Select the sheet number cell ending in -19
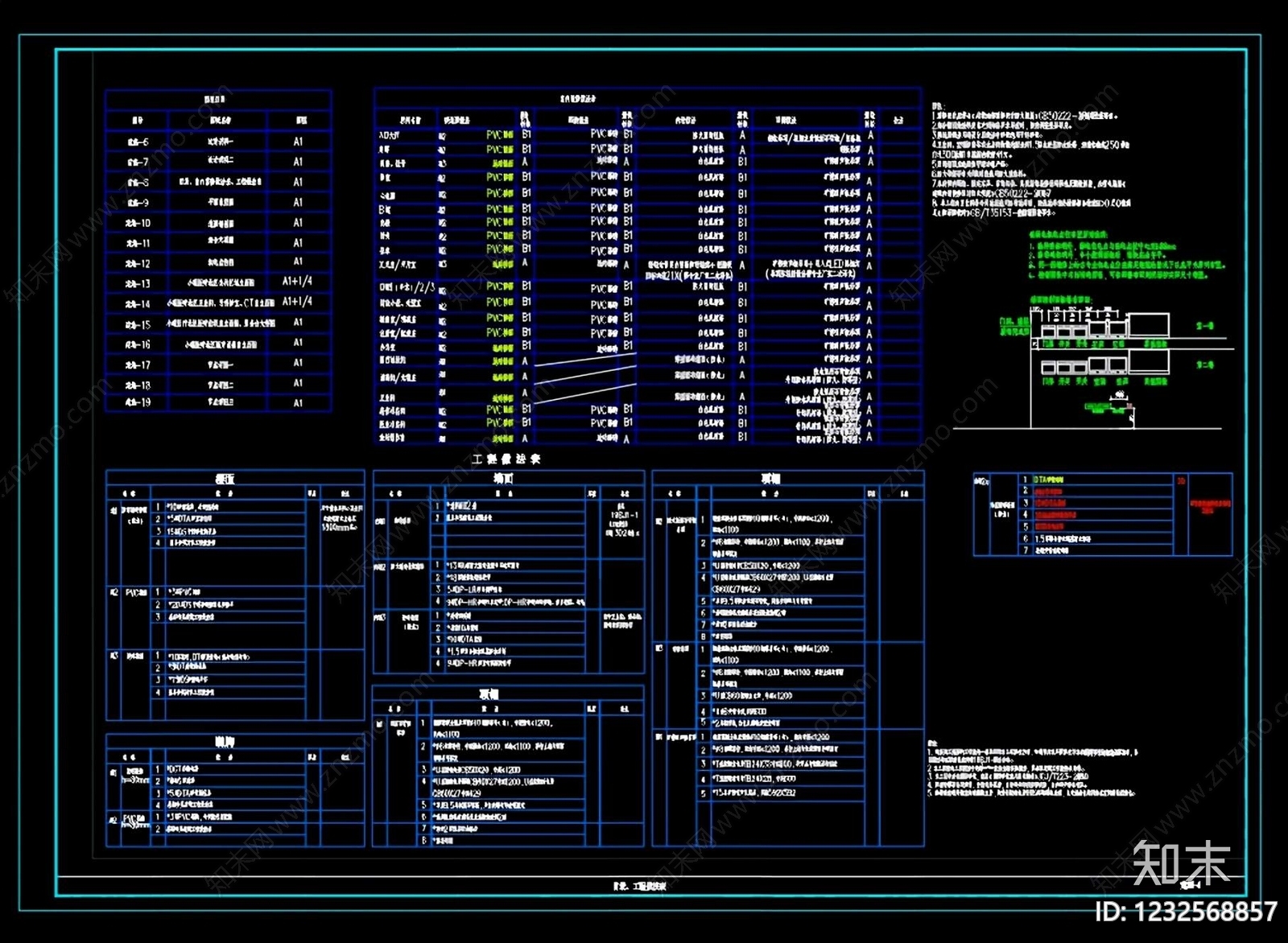This screenshot has height=943, width=1288. (137, 402)
